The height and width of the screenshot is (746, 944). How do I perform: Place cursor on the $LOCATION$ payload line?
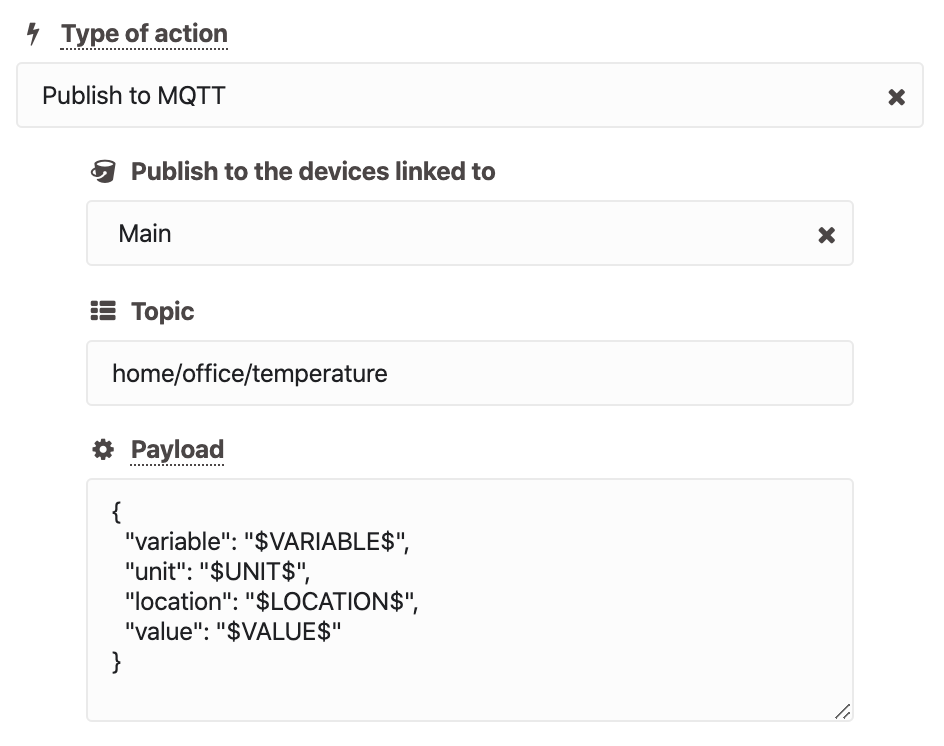(272, 602)
